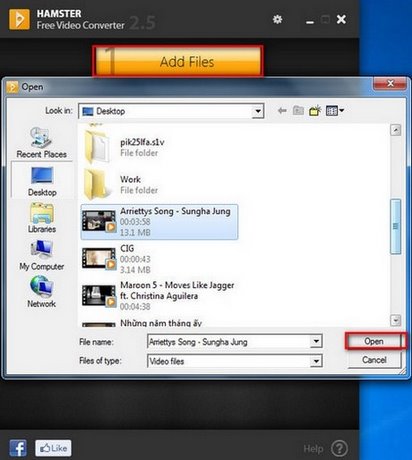Expand the Look in Desktop dropdown
Image resolution: width=412 pixels, height=460 pixels.
257,111
